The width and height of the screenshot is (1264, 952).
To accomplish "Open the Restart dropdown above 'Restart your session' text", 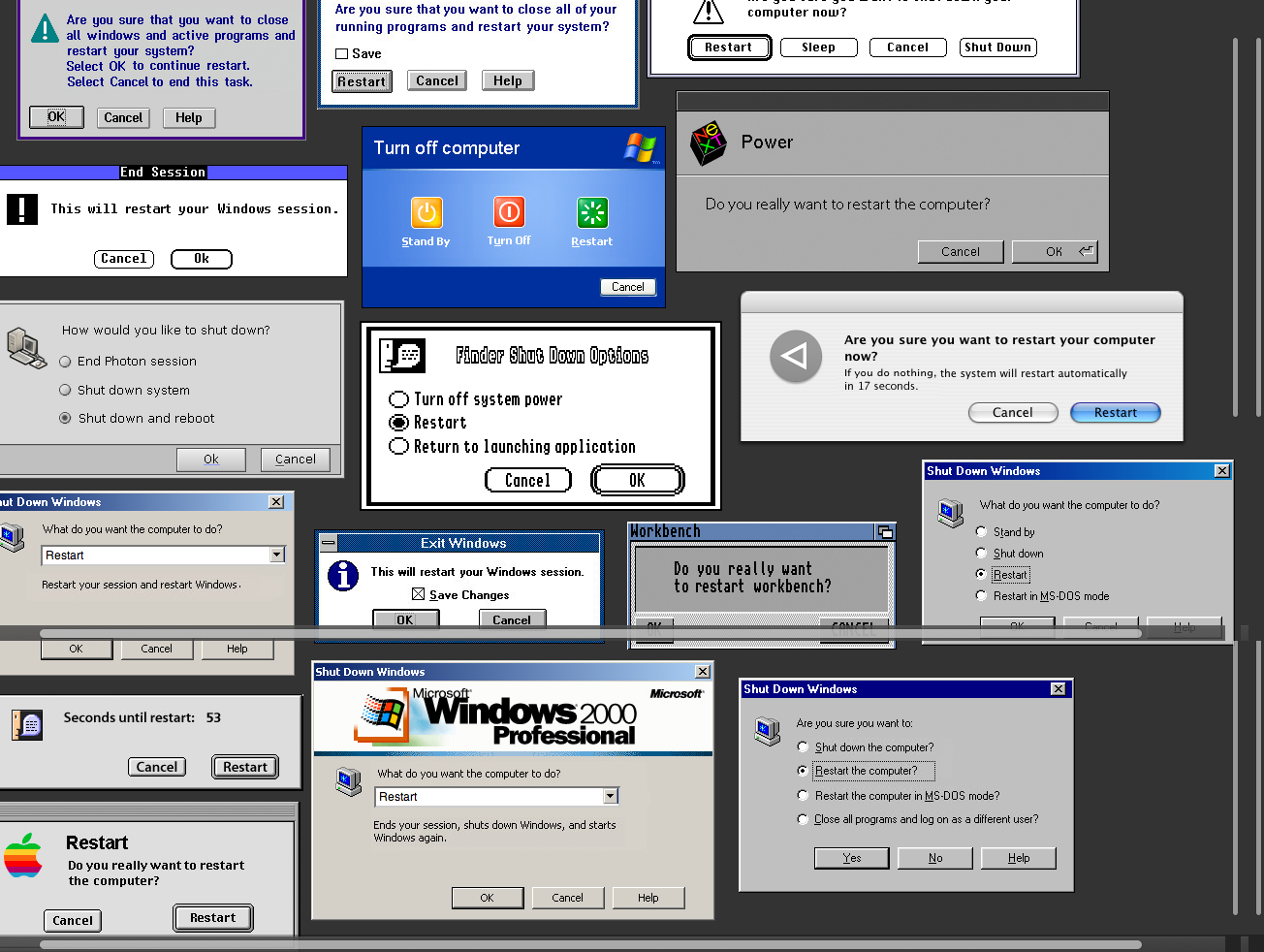I will pyautogui.click(x=277, y=555).
